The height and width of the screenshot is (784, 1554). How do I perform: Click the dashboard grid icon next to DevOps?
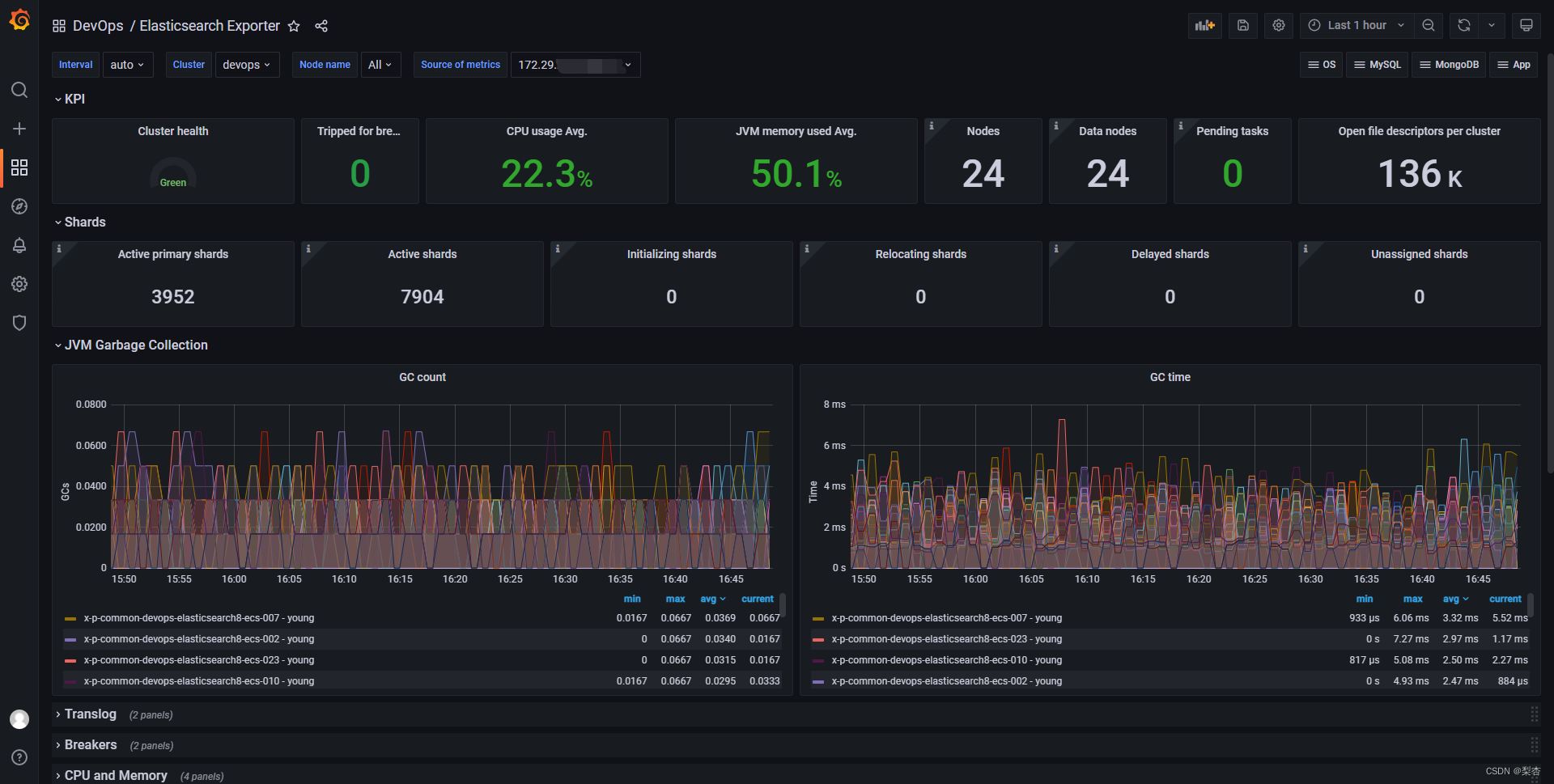[59, 26]
